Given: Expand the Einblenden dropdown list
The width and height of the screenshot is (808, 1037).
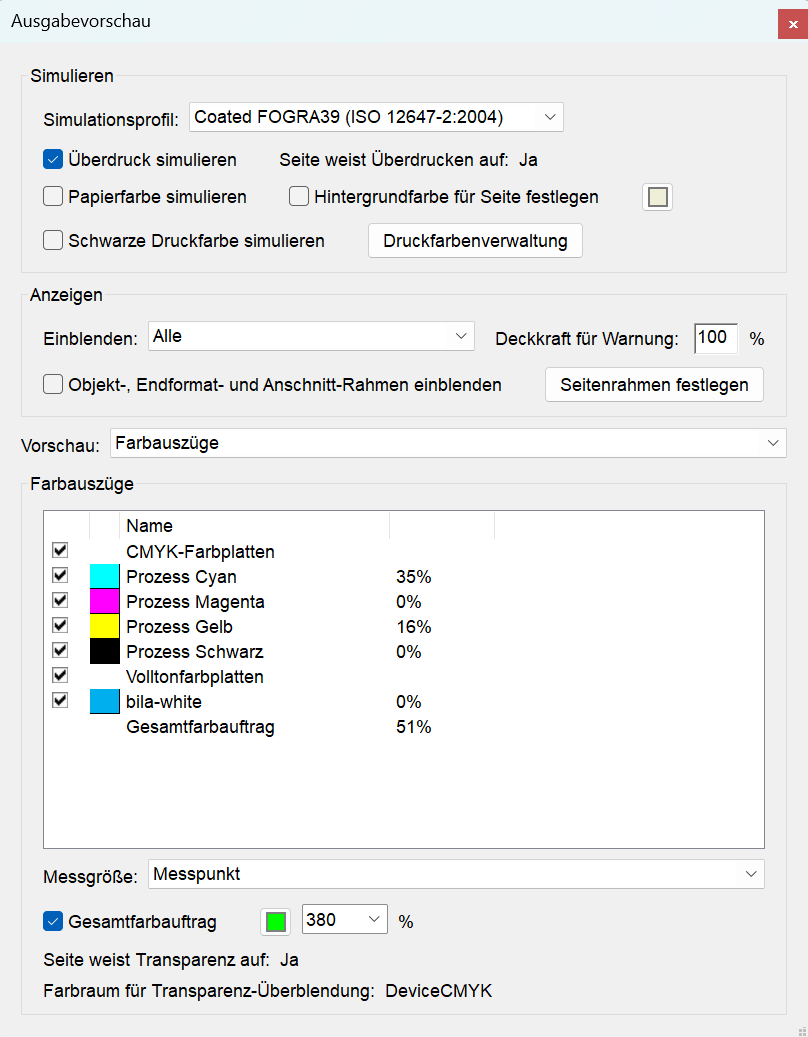Looking at the screenshot, I should (x=311, y=336).
